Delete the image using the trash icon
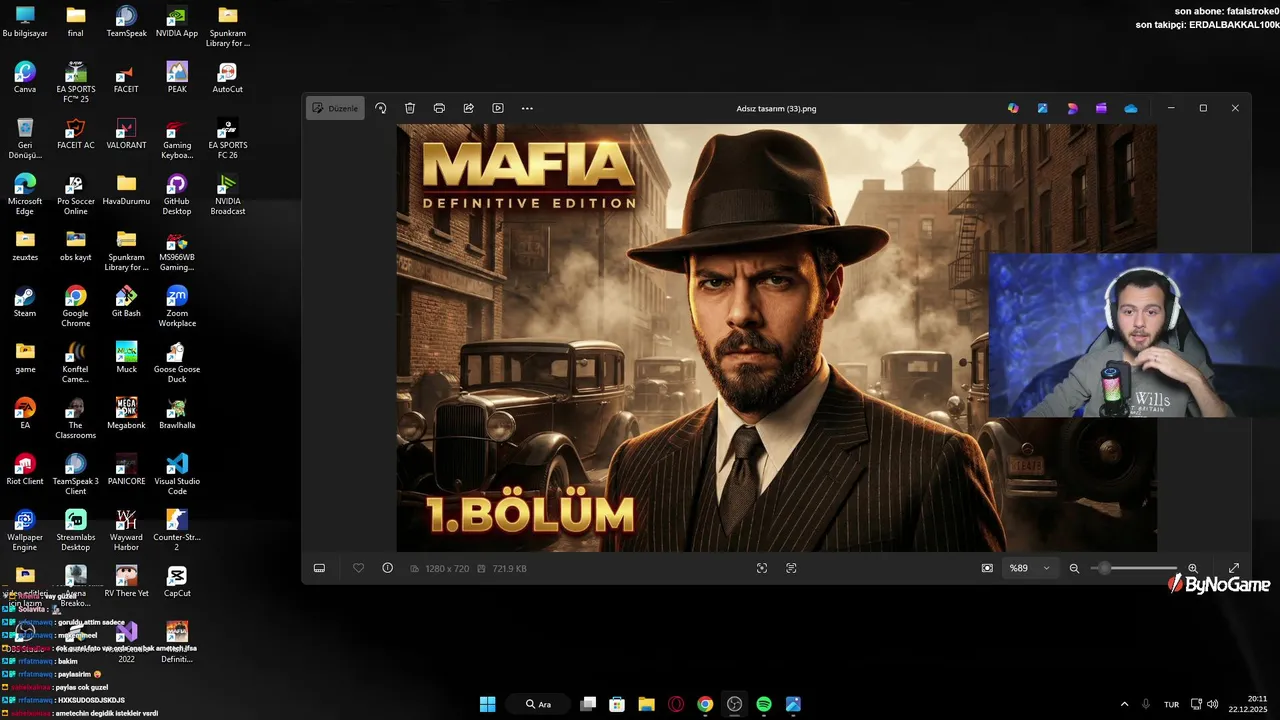Image resolution: width=1280 pixels, height=720 pixels. click(x=410, y=108)
